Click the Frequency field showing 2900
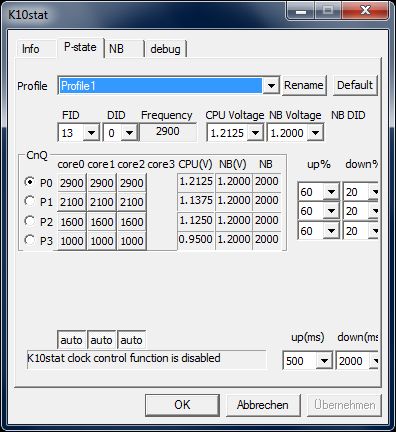The height and width of the screenshot is (432, 396). point(168,132)
